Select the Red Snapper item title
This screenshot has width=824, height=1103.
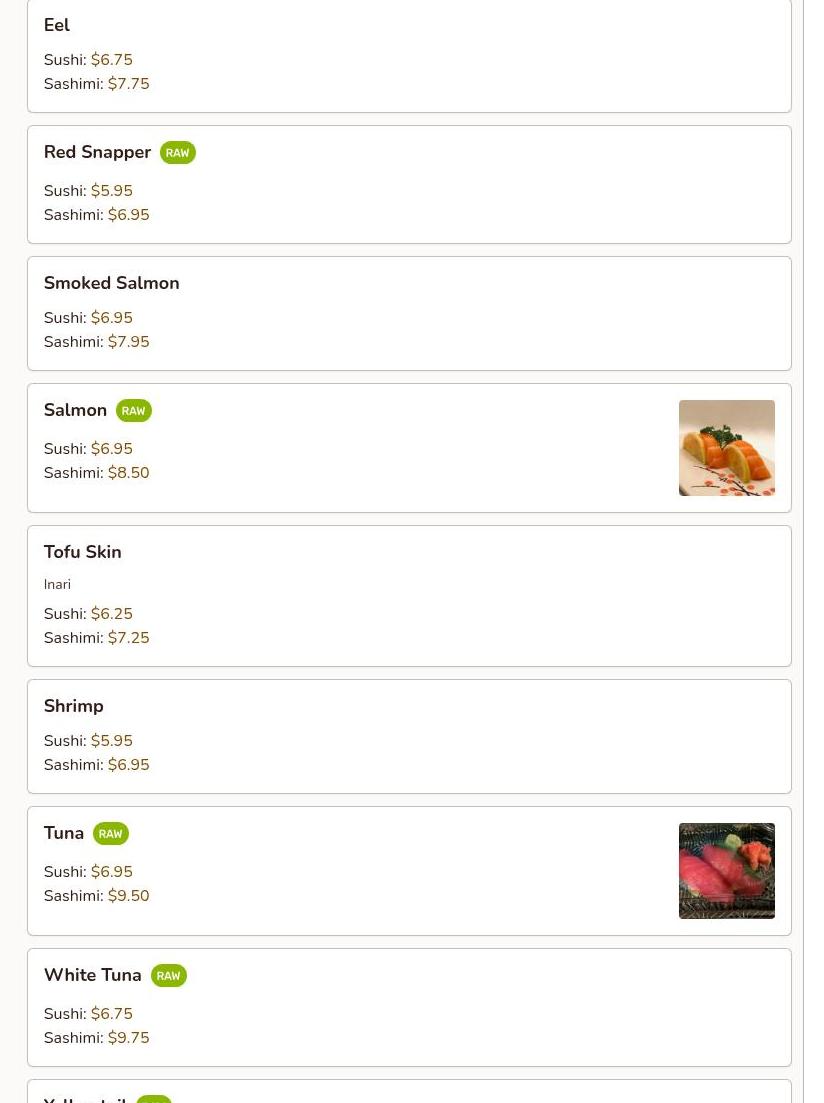point(97,152)
